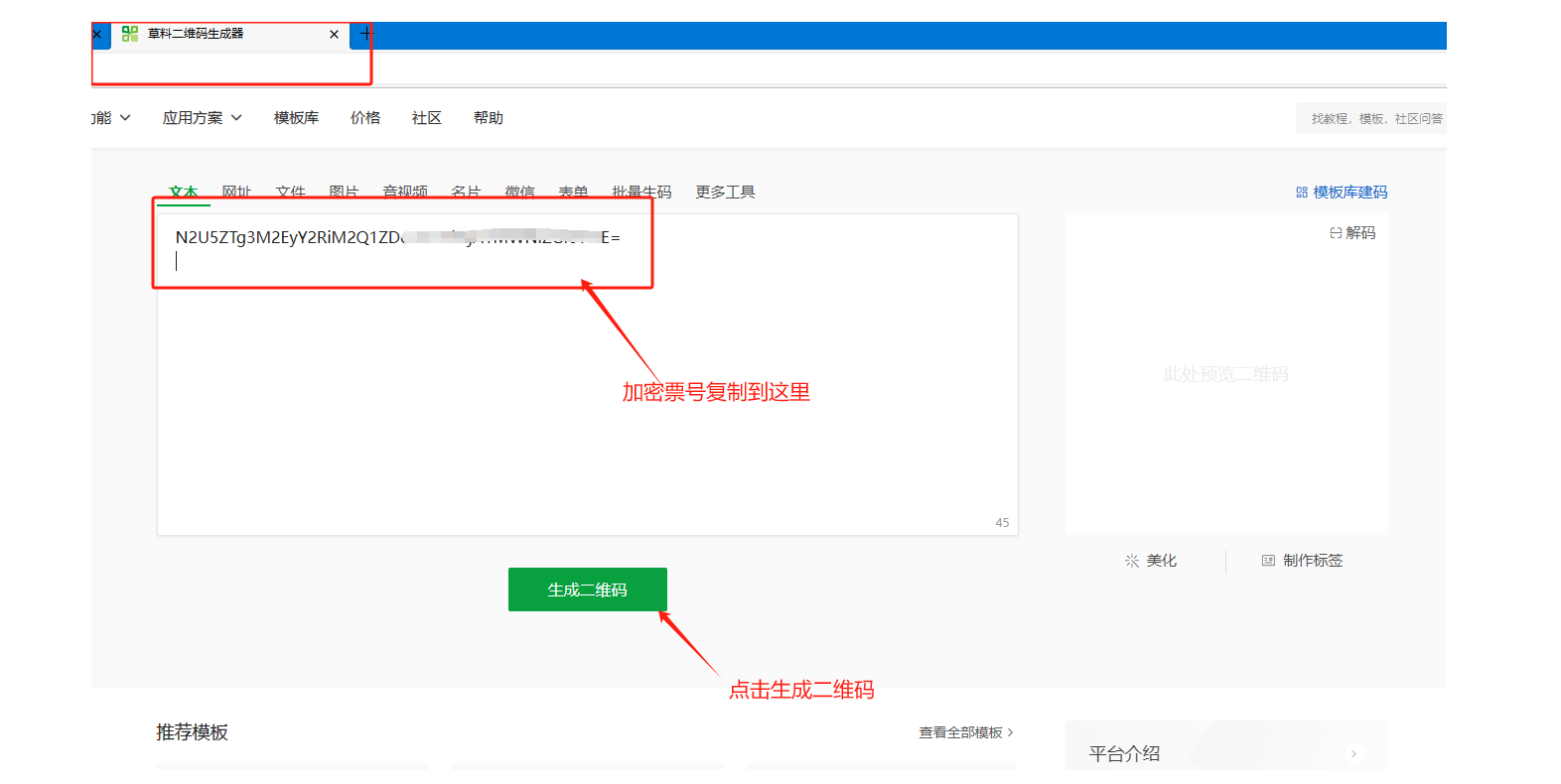
Task: Close the 草料二维码生成器 browser tab
Action: [x=334, y=35]
